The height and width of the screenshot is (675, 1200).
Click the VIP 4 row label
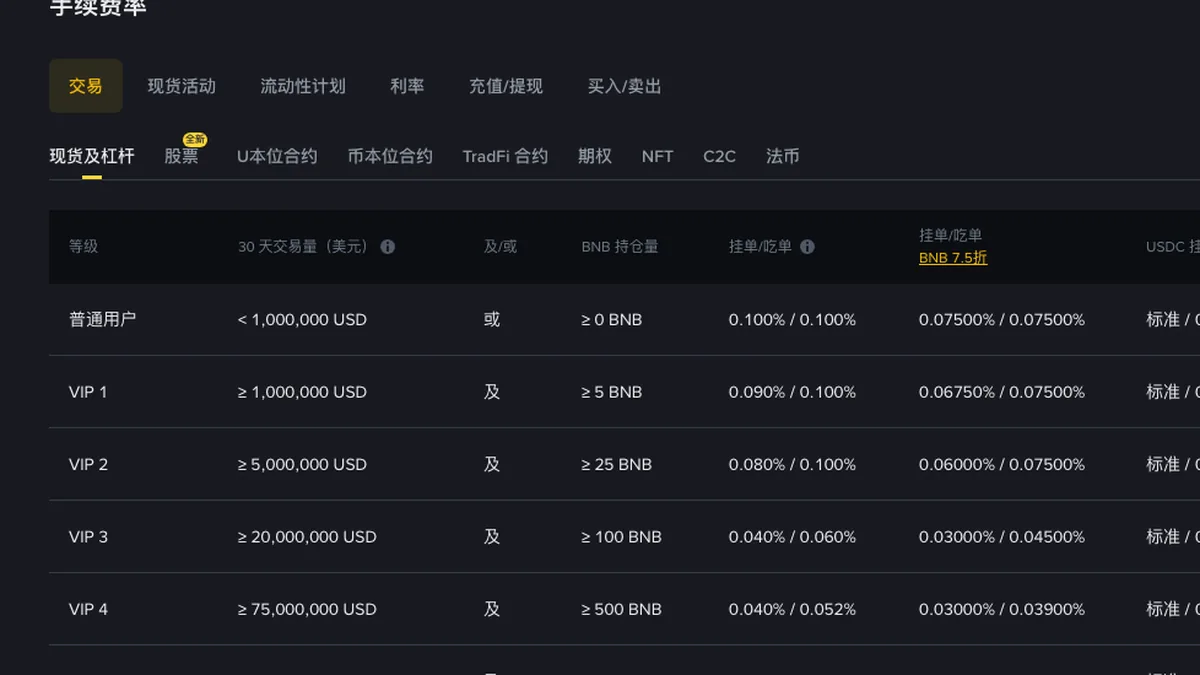(x=88, y=609)
